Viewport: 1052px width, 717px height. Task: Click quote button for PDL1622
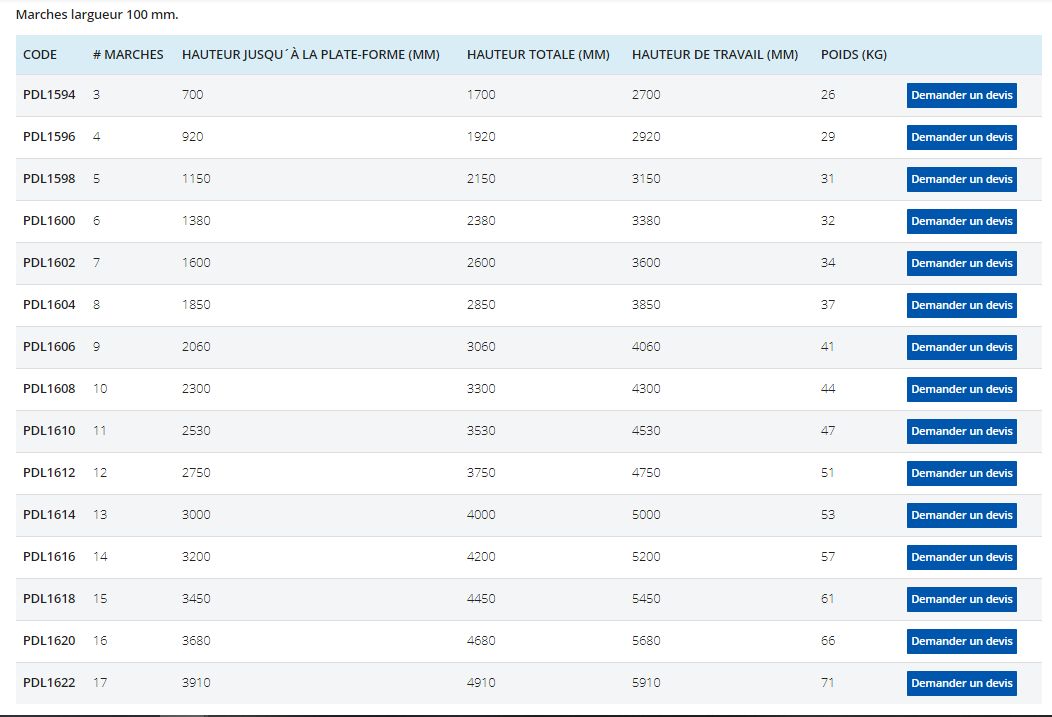coord(961,683)
